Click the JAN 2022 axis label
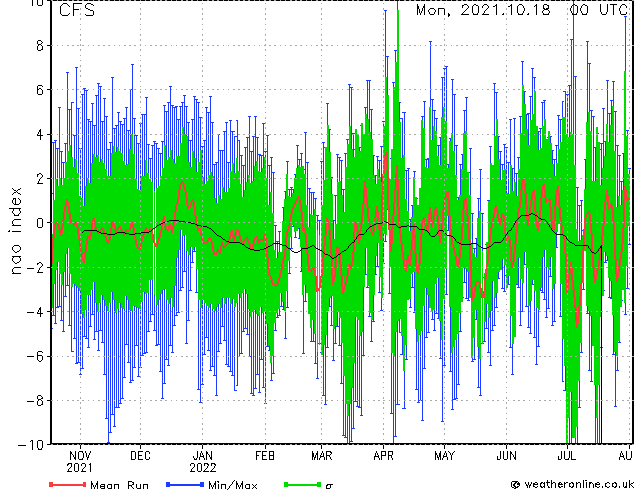Viewport: 634px width, 490px height. point(203,462)
